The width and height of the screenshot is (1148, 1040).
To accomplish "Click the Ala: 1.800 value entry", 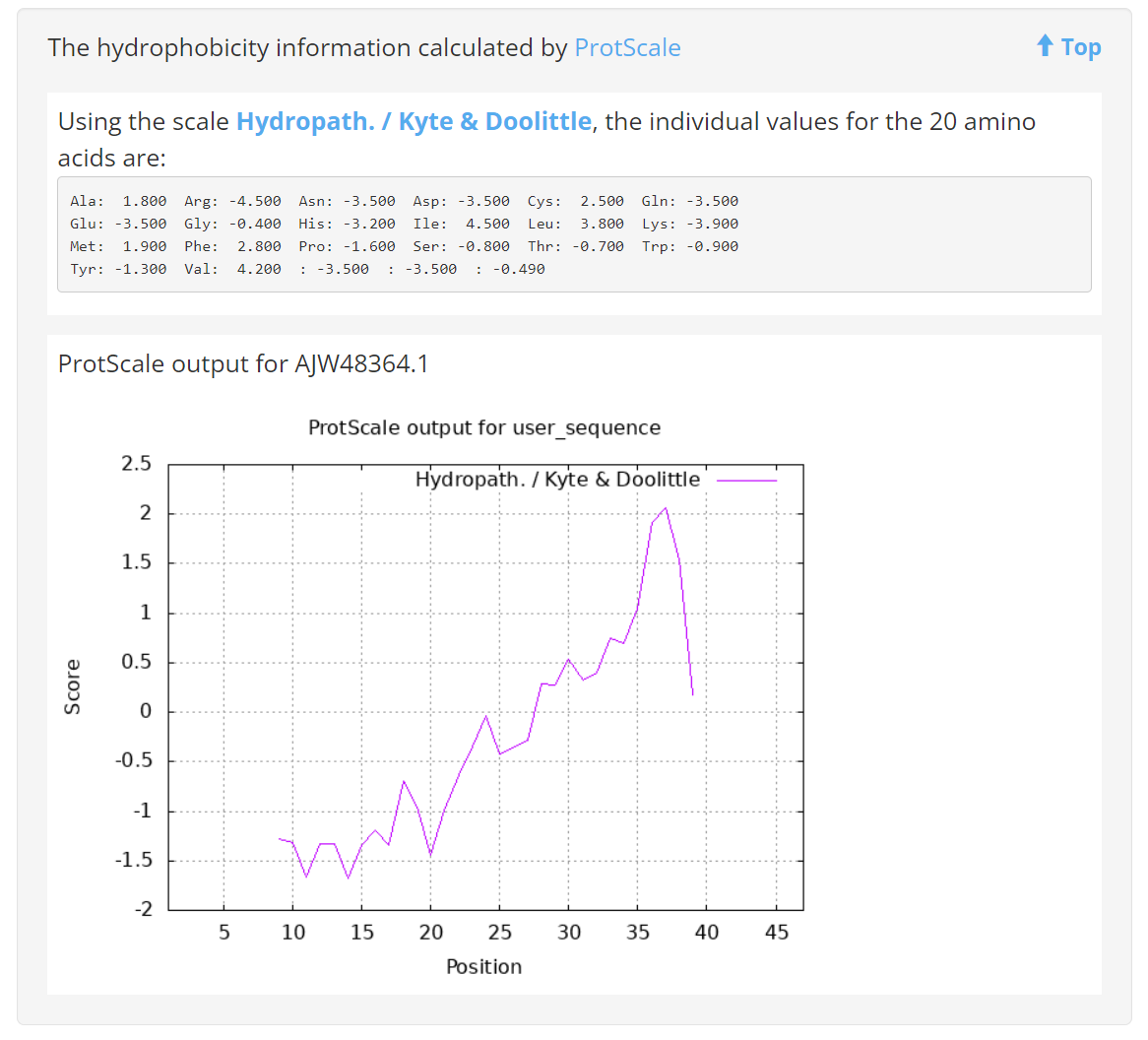I will (118, 201).
